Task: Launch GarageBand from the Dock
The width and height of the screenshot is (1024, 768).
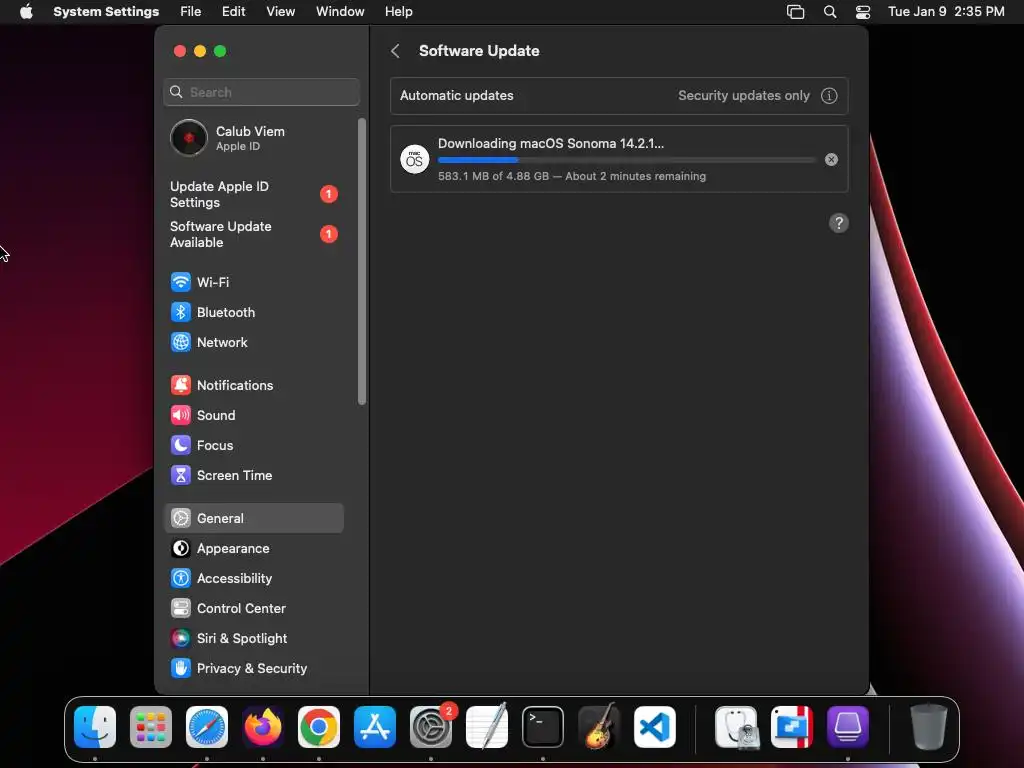Action: click(598, 727)
